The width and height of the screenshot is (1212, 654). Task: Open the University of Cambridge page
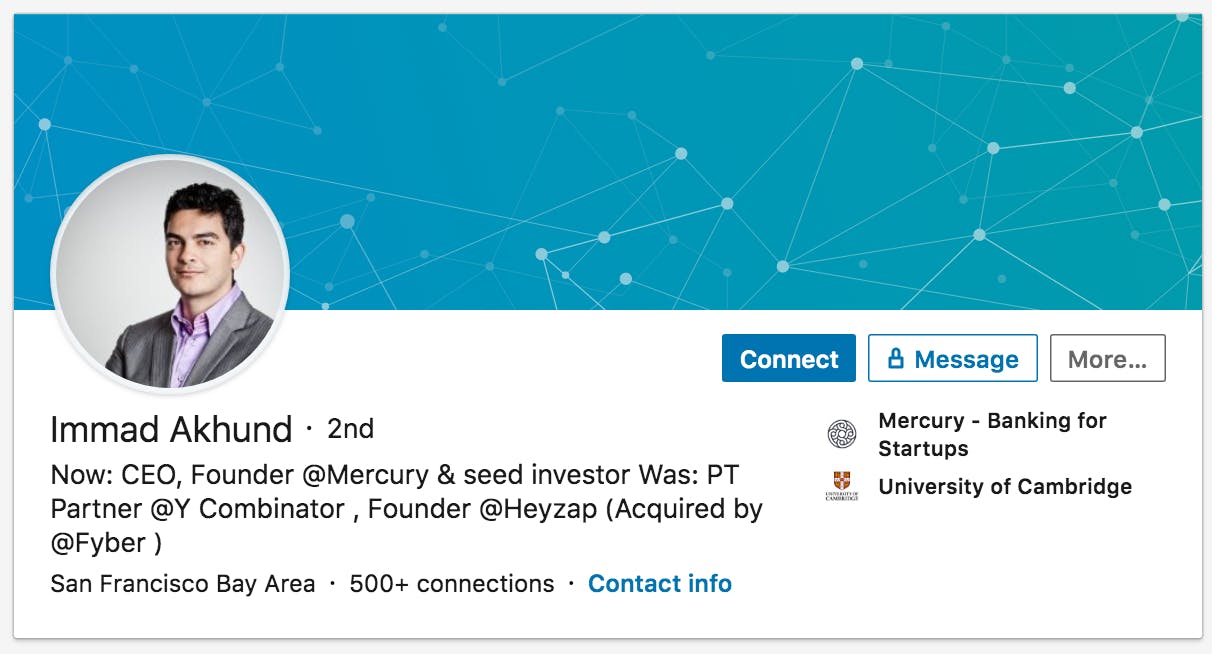click(1005, 487)
